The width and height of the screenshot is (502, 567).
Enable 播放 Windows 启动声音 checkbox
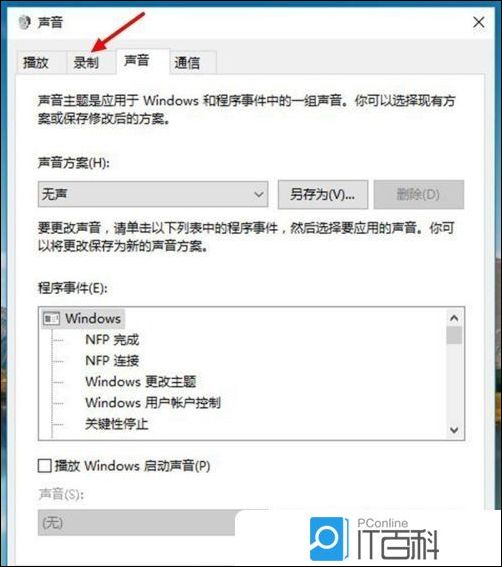pos(44,465)
